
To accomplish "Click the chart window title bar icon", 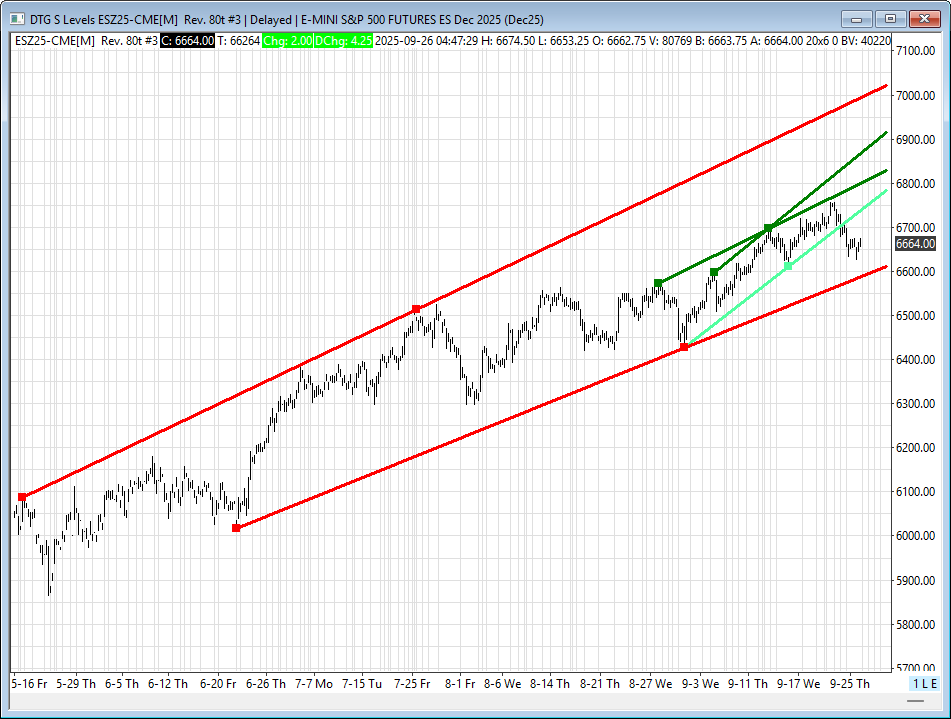I will [x=17, y=19].
